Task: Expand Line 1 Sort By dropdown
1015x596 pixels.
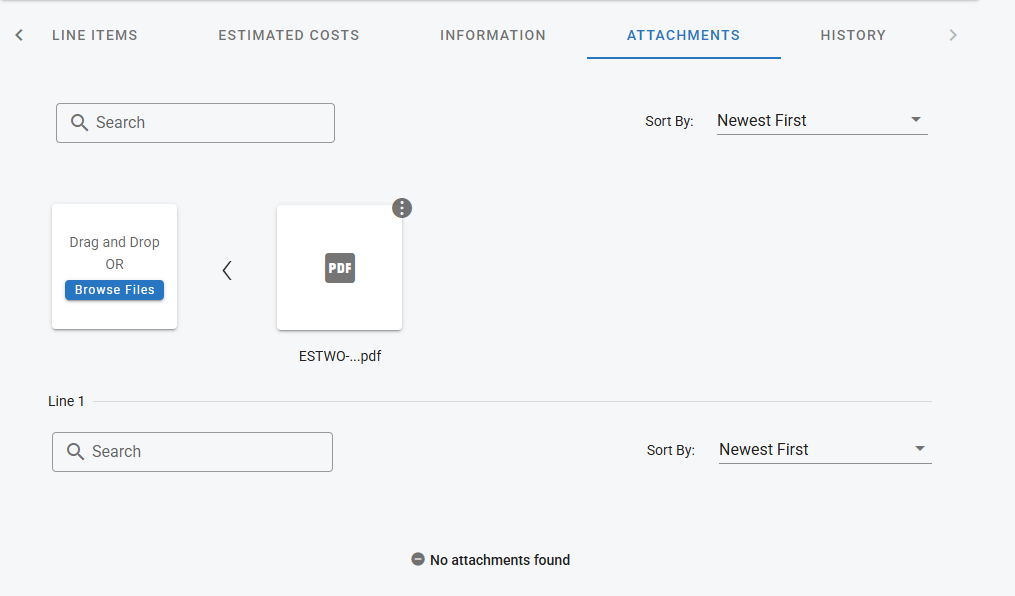Action: tap(824, 450)
